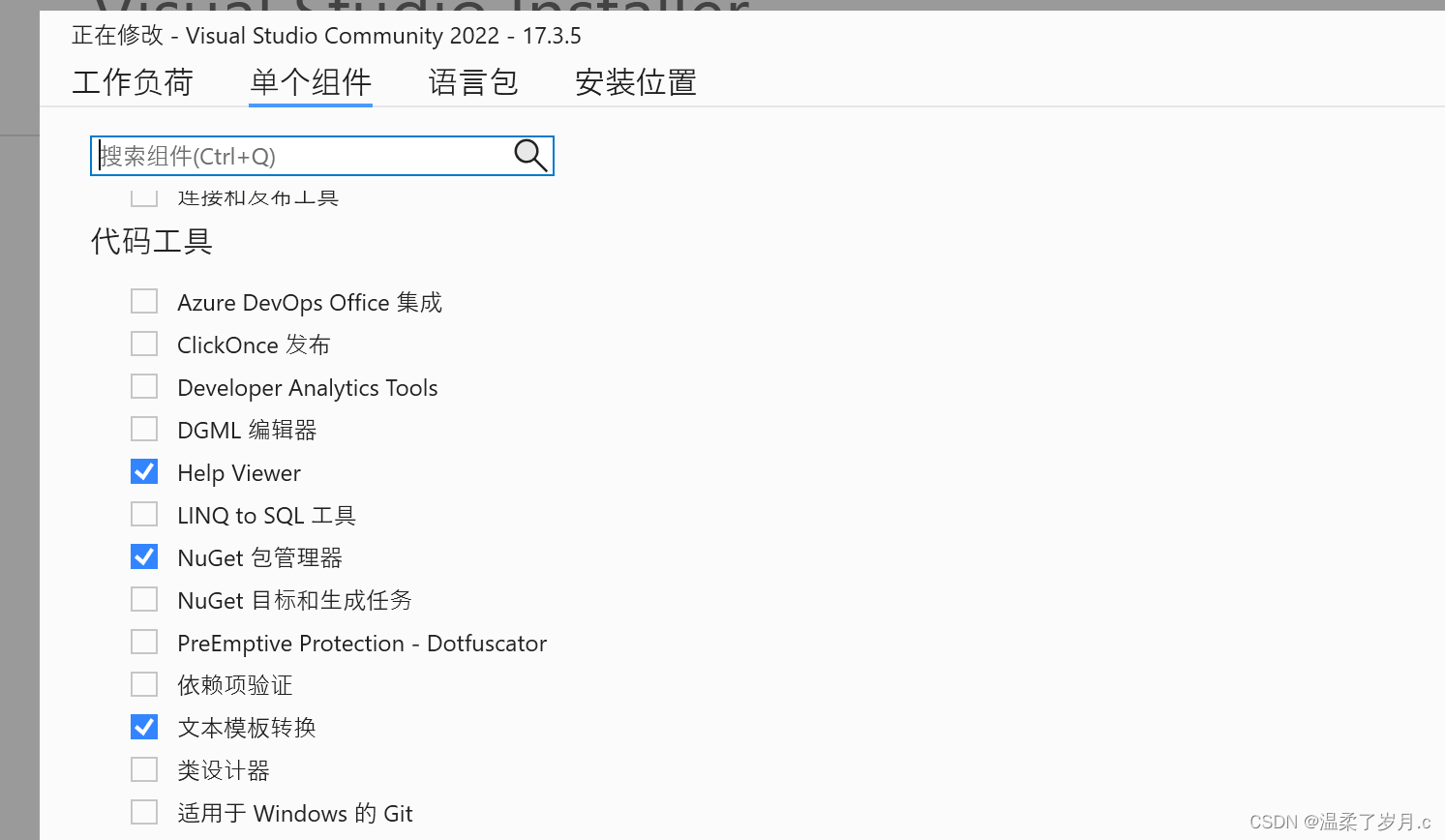The width and height of the screenshot is (1445, 840).
Task: Check Azure DevOps Office 集成 checkbox
Action: coord(144,301)
